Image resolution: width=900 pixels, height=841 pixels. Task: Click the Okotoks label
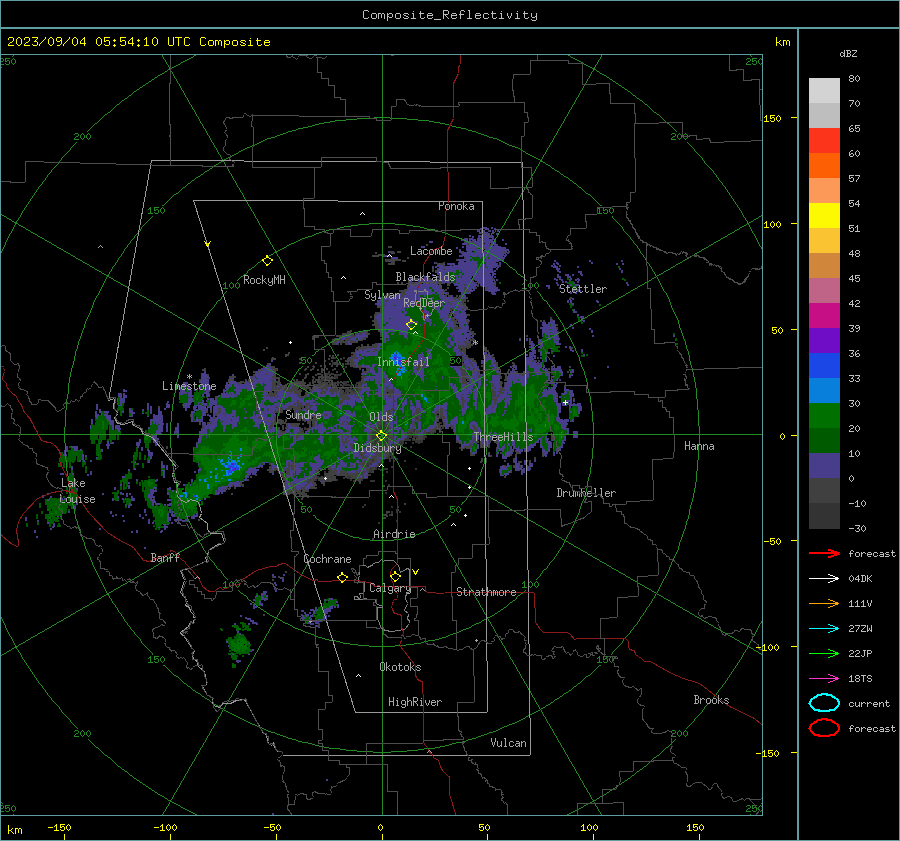coord(400,667)
